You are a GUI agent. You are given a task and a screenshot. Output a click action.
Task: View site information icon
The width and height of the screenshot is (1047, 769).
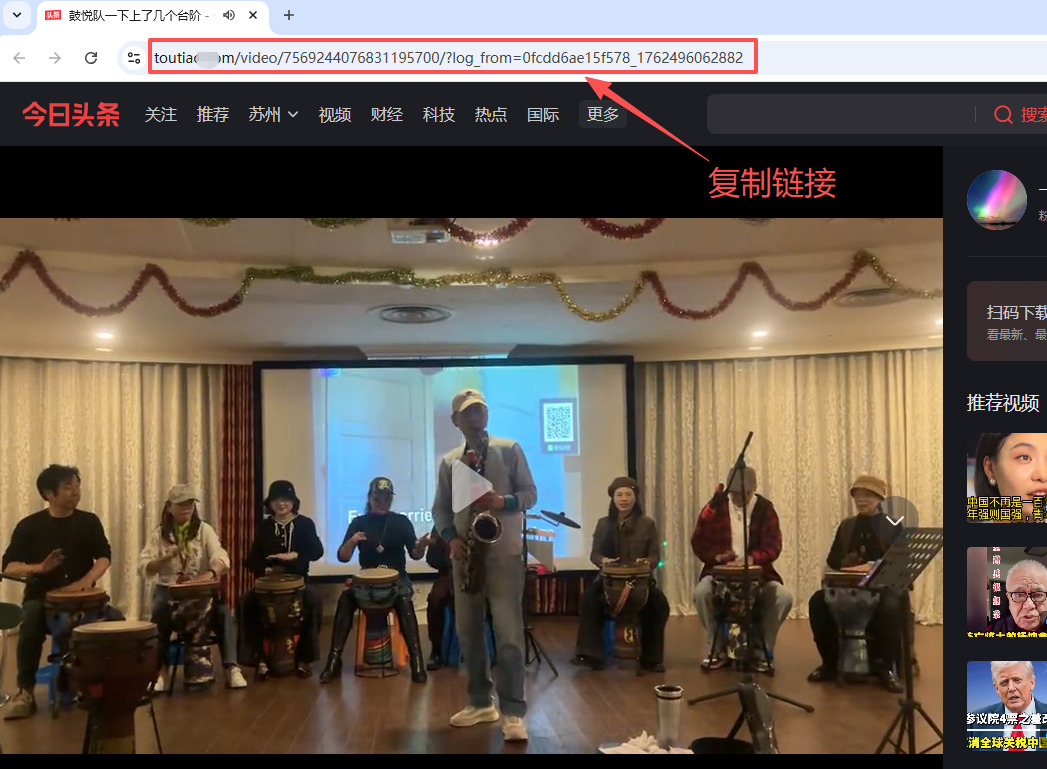[x=134, y=58]
